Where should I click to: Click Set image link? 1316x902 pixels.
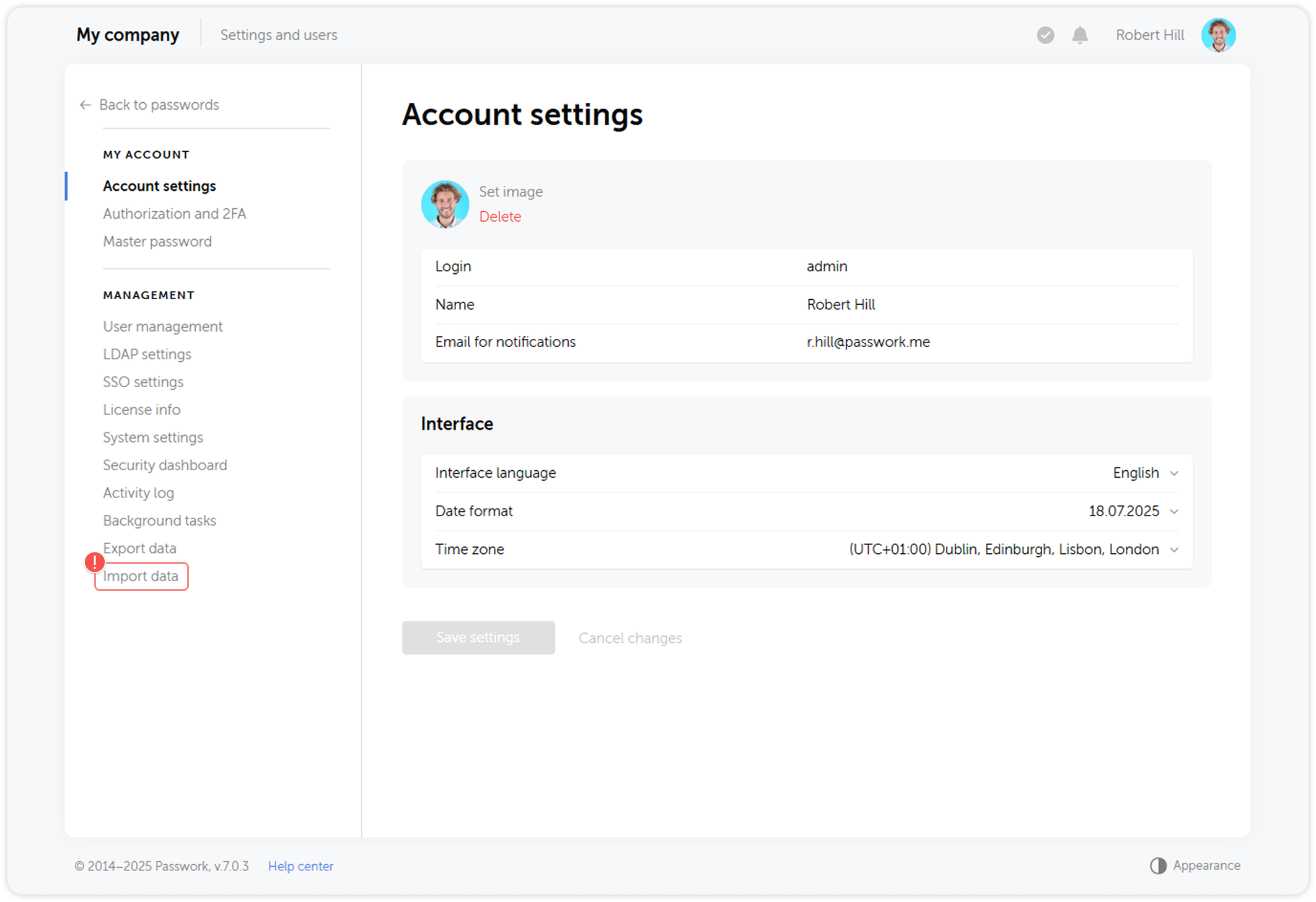point(511,192)
